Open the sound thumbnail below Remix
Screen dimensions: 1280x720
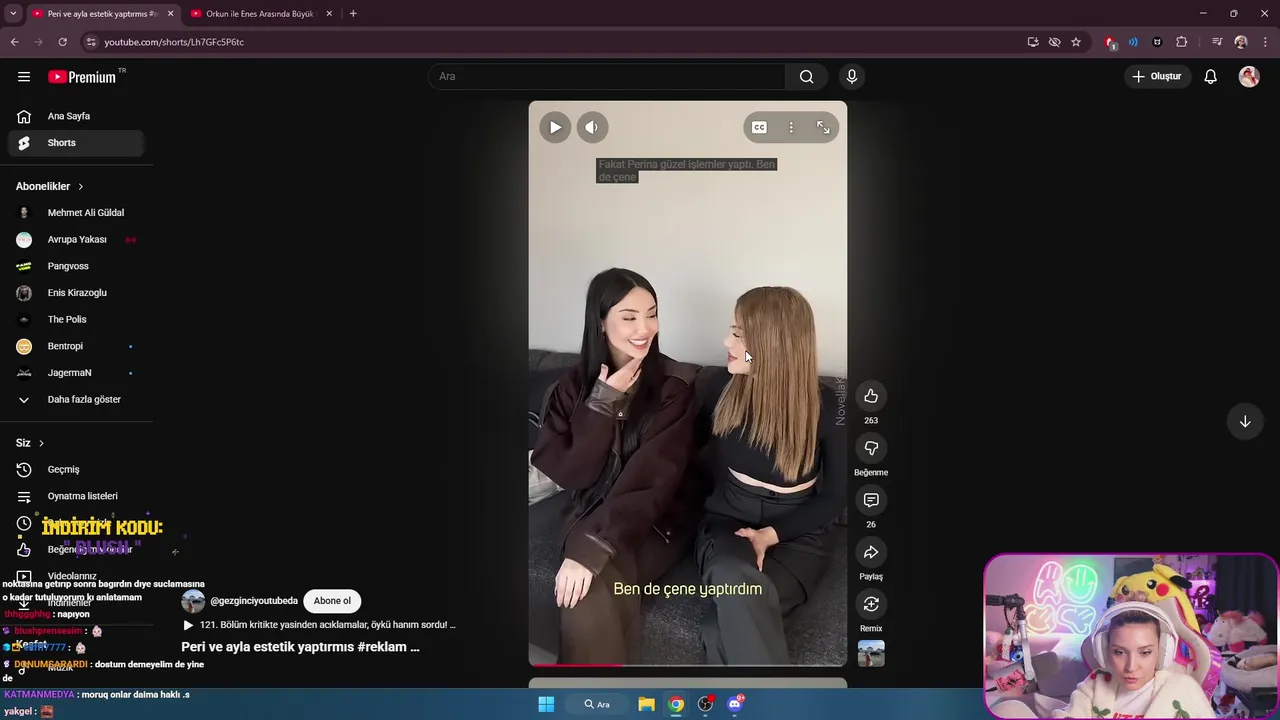pos(871,653)
